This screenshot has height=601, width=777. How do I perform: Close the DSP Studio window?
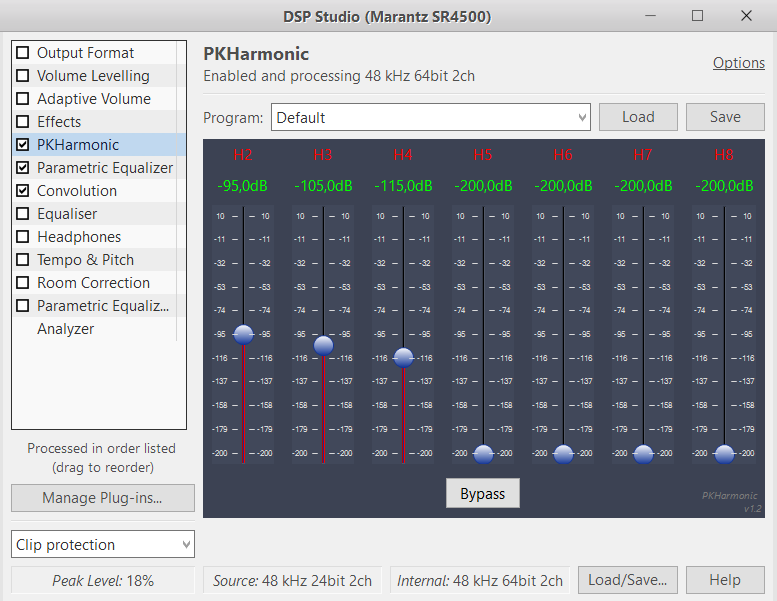coord(746,16)
